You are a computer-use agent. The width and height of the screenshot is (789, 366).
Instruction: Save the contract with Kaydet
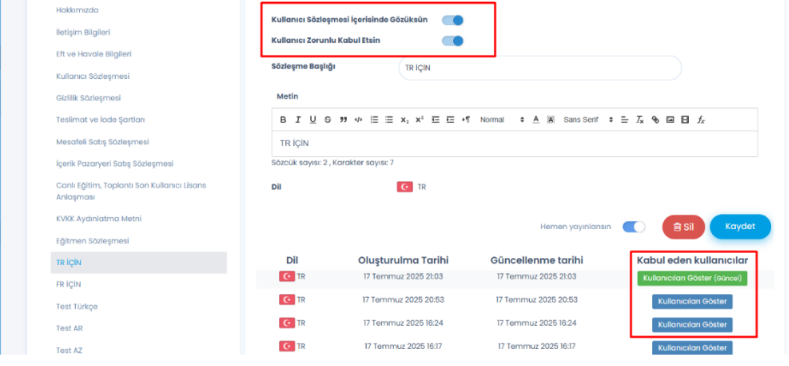[740, 227]
